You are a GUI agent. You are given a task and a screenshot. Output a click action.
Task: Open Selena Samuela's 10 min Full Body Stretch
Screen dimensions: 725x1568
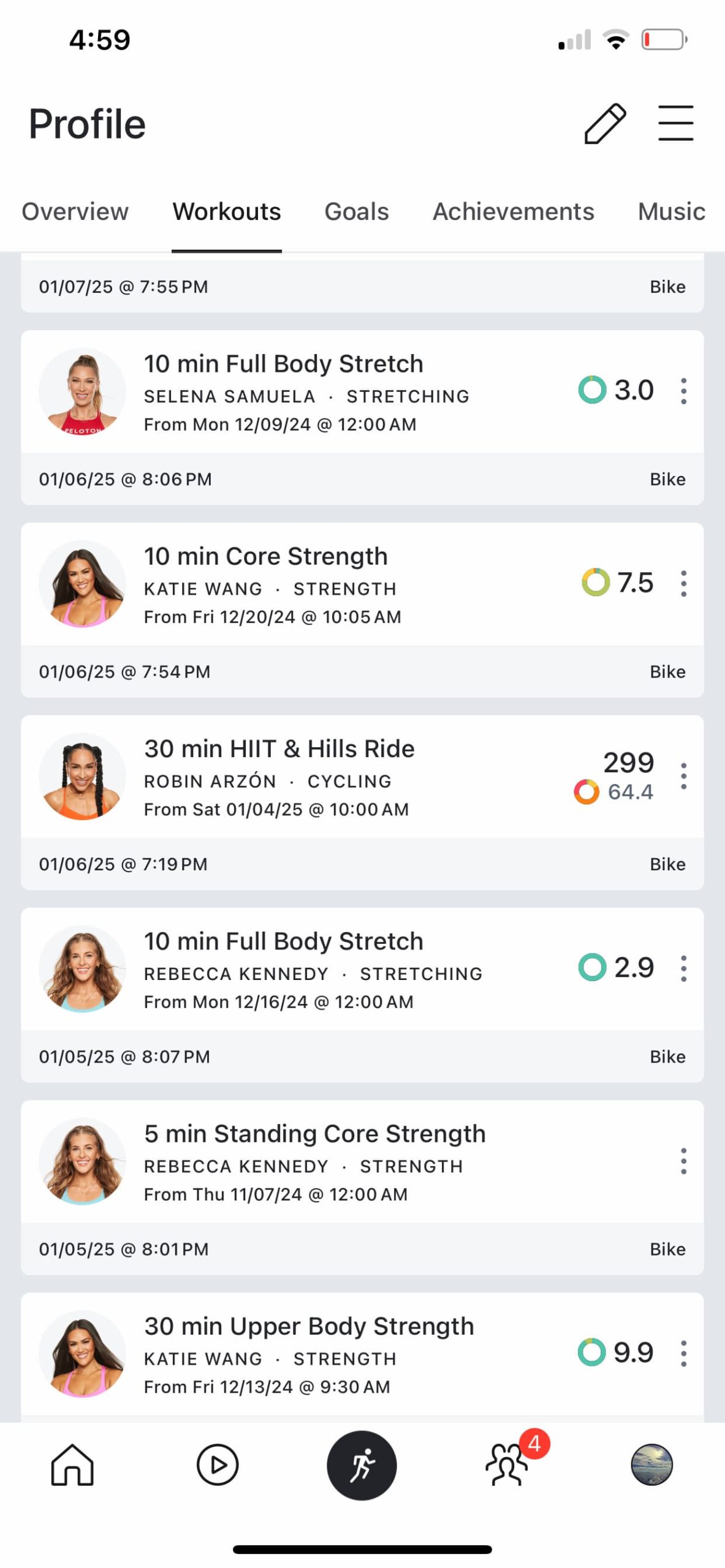coord(283,364)
